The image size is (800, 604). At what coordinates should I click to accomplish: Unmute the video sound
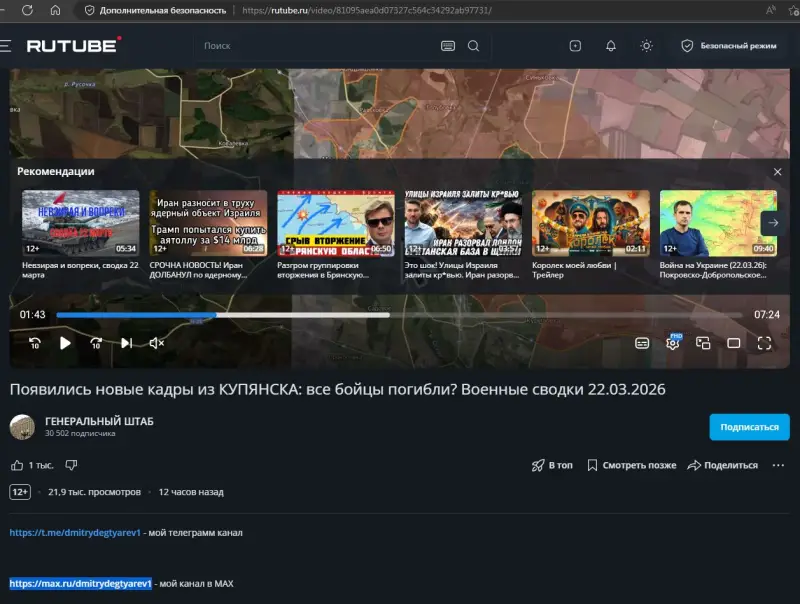click(x=157, y=343)
